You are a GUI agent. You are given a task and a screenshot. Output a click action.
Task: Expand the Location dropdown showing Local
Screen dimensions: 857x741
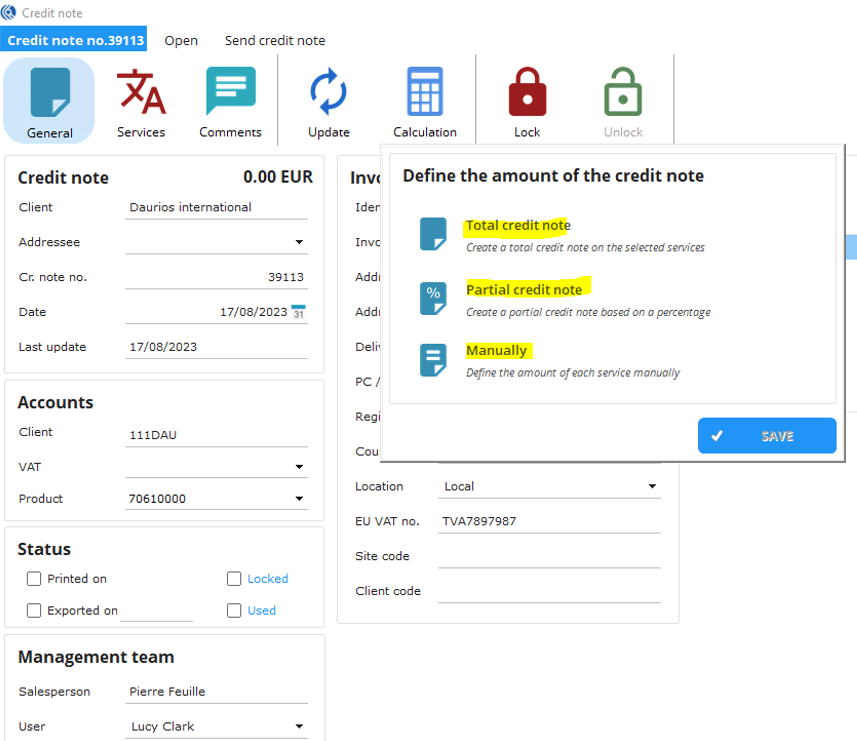click(652, 487)
